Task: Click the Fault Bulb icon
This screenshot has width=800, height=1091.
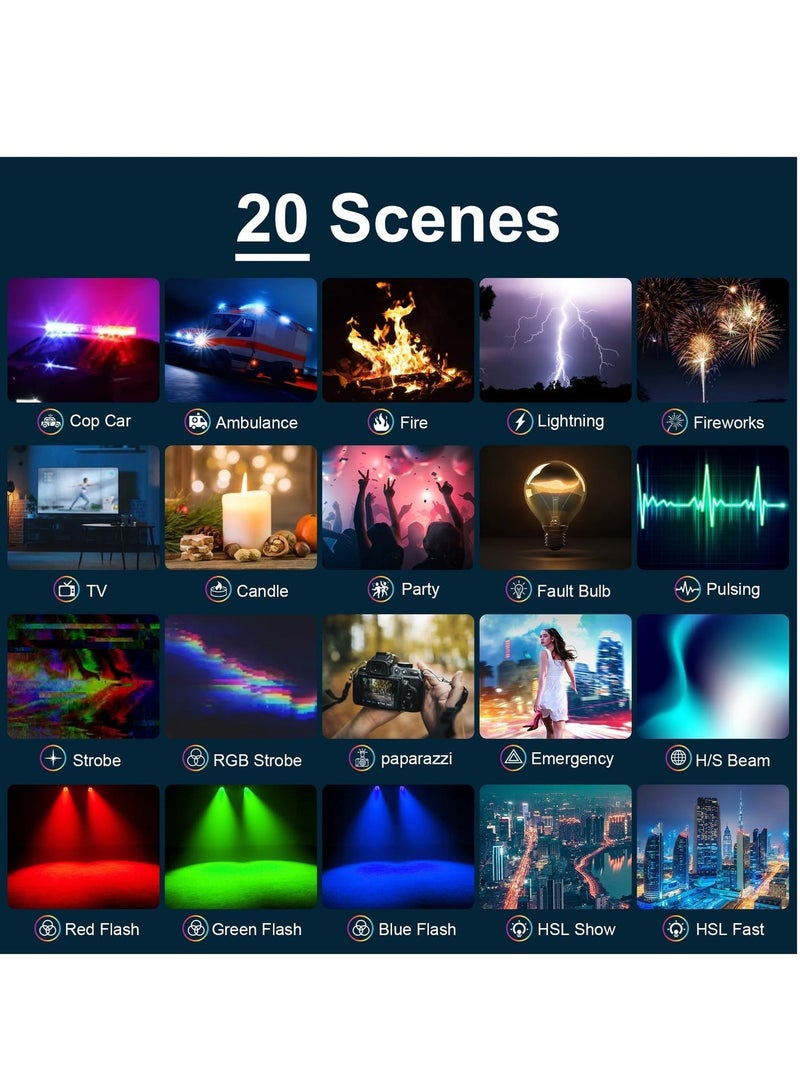Action: tap(518, 590)
